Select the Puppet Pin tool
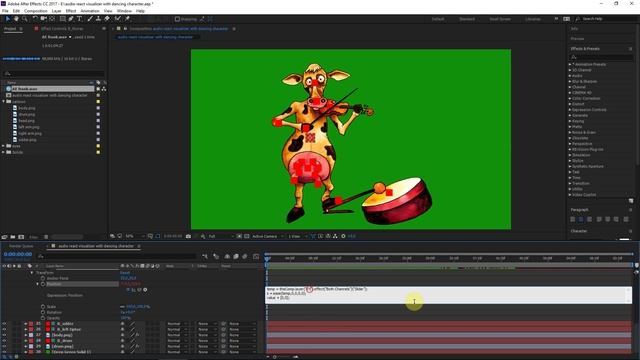This screenshot has width=640, height=360. tap(127, 19)
